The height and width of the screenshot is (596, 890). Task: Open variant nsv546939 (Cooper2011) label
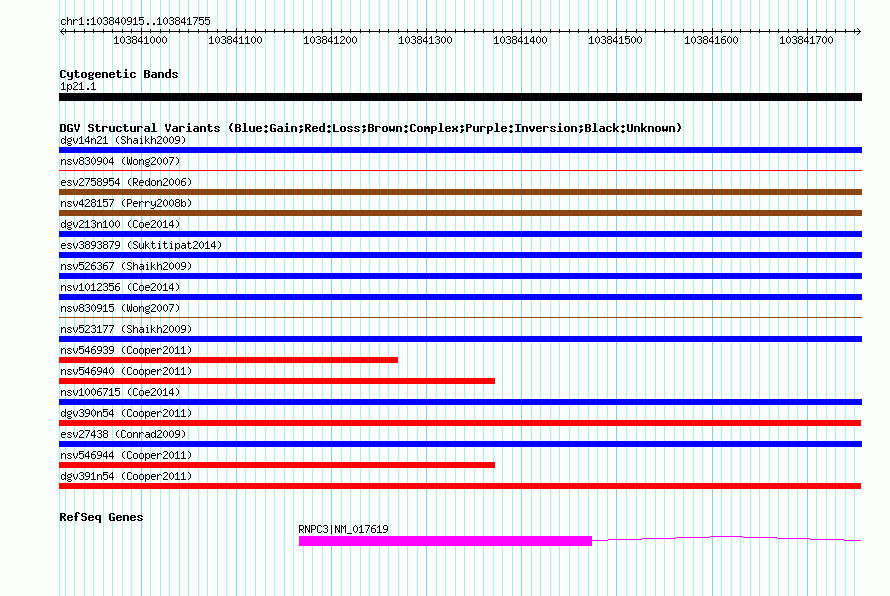[x=126, y=350]
